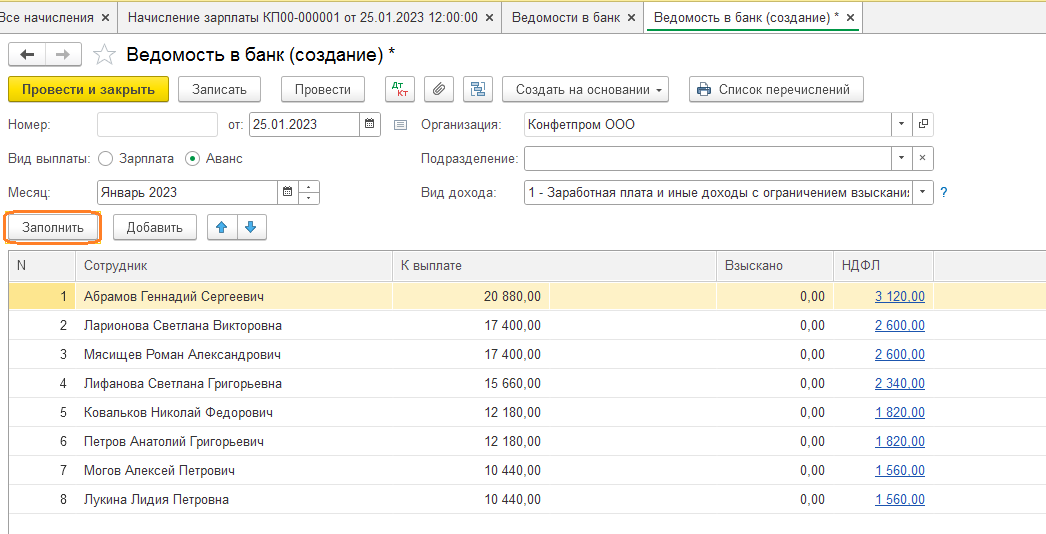Select the Аванс payment type
The image size is (1046, 534).
point(194,158)
